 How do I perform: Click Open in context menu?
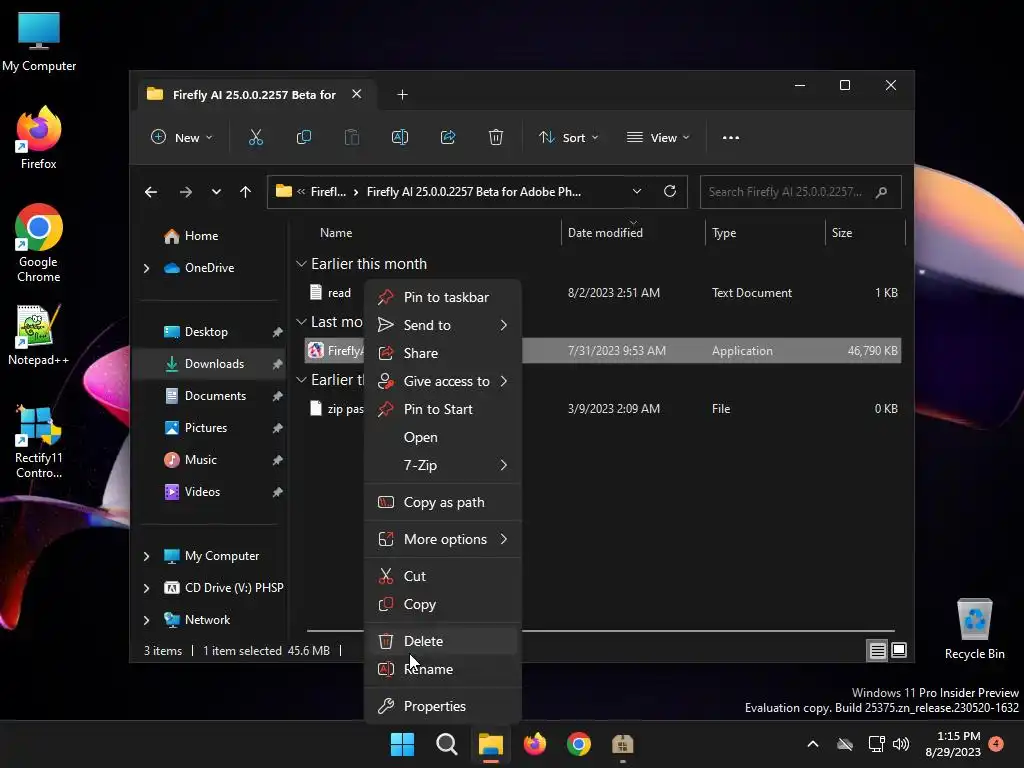[x=443, y=438]
